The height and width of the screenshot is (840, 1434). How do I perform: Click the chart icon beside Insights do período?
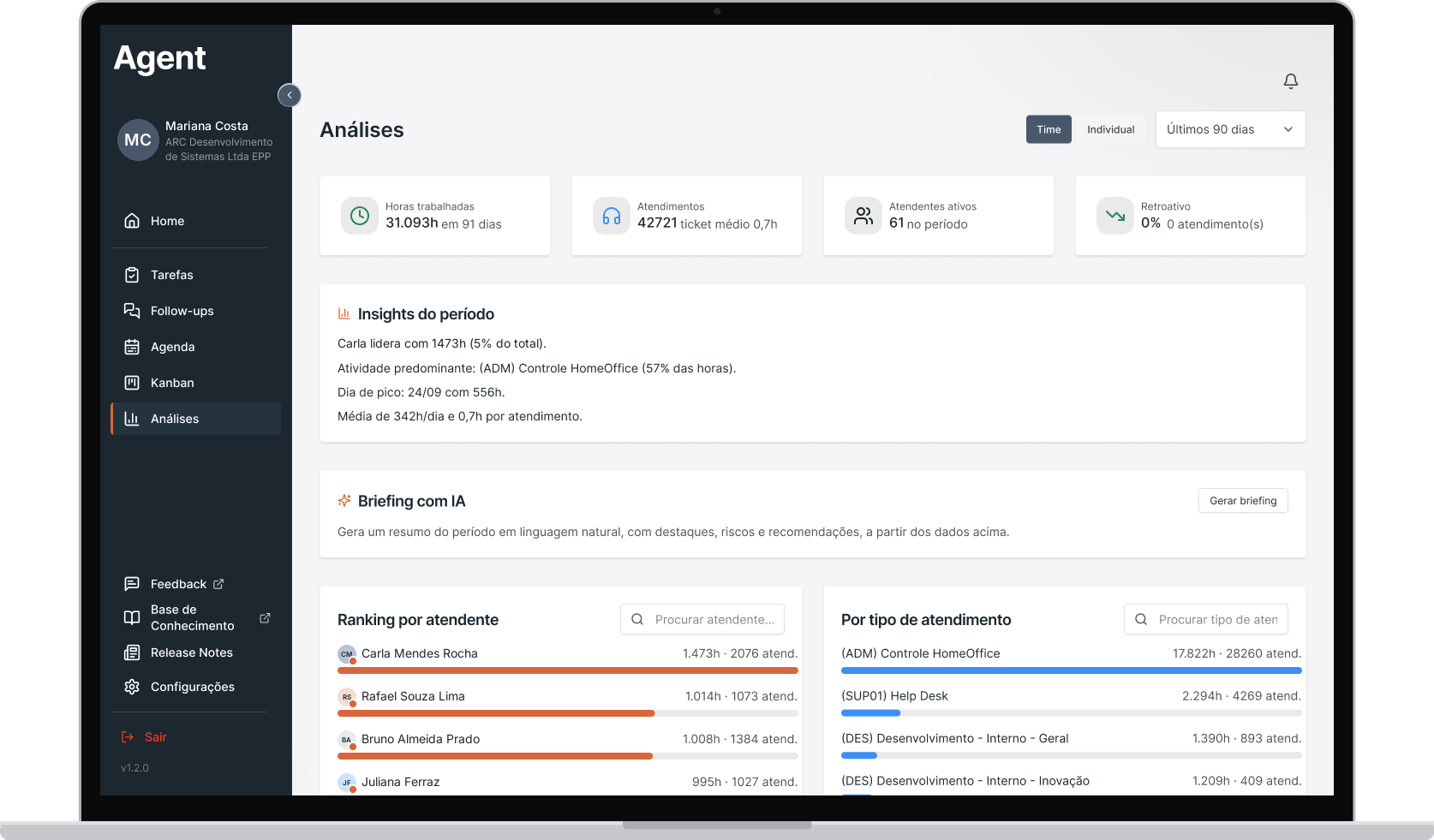click(x=344, y=314)
